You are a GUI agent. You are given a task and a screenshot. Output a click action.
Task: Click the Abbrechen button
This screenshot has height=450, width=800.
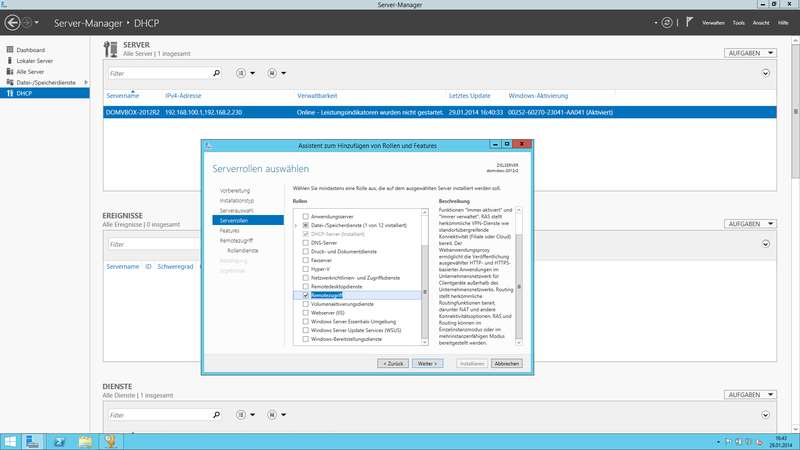coord(506,363)
